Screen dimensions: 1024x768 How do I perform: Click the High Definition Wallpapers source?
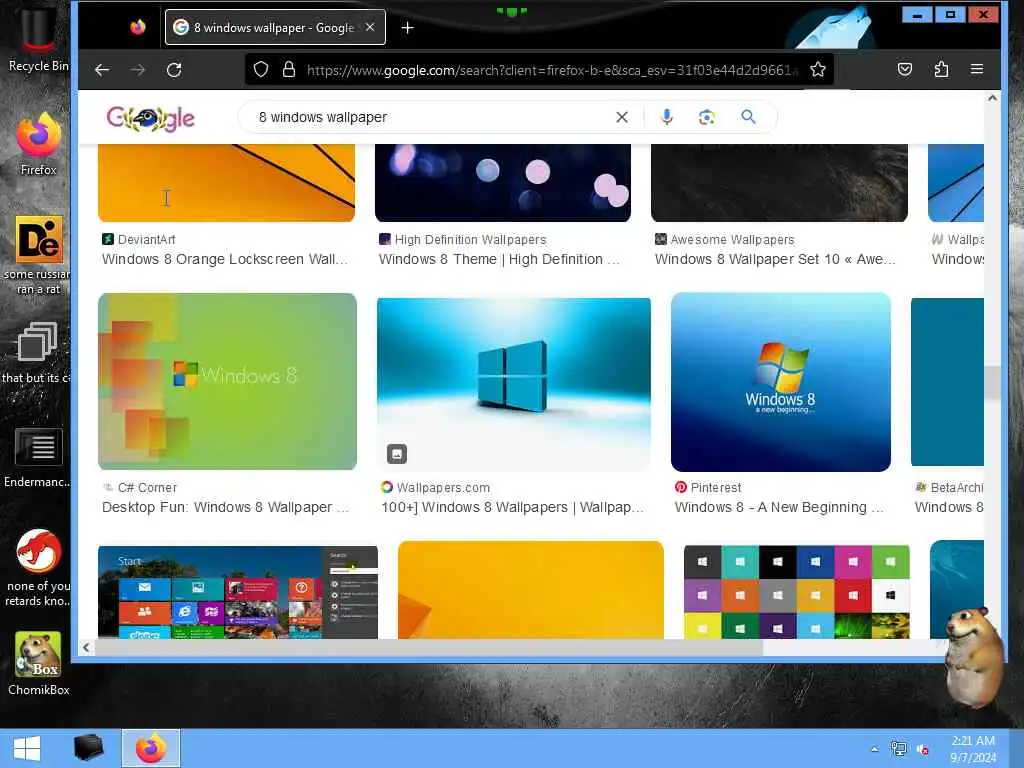coord(462,240)
